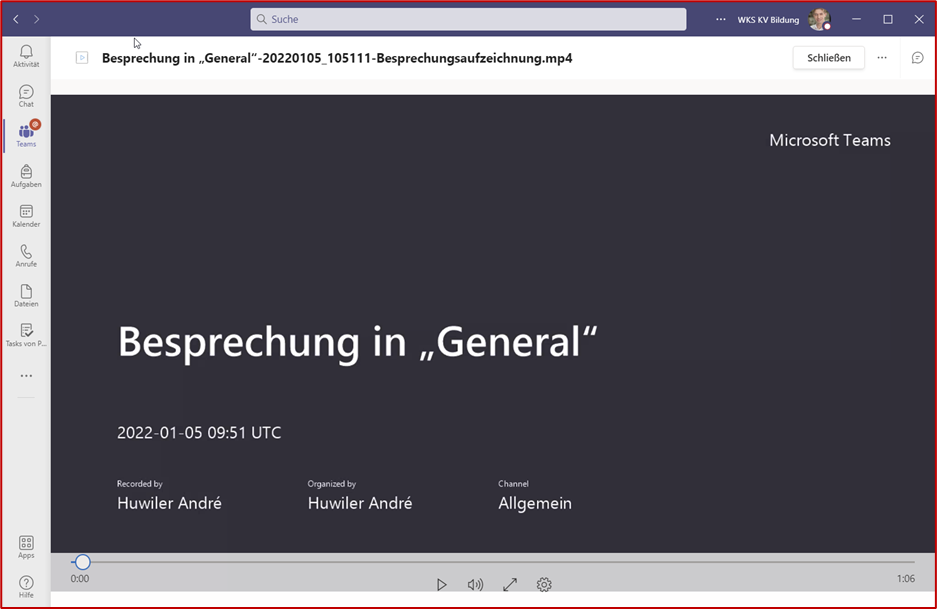Click Huwiler André under Recorded by
The height and width of the screenshot is (609, 937).
(169, 503)
